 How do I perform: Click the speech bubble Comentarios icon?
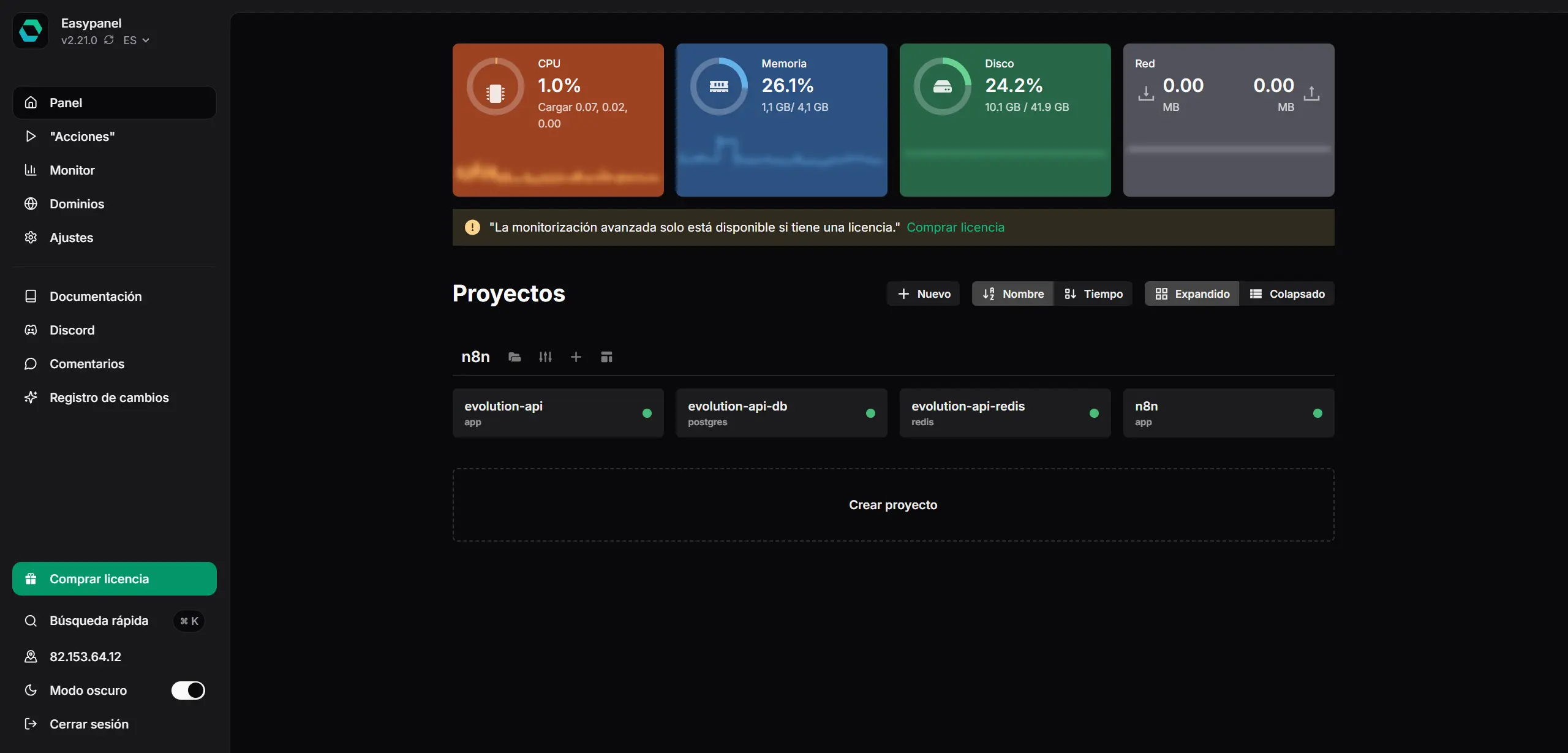(x=31, y=363)
